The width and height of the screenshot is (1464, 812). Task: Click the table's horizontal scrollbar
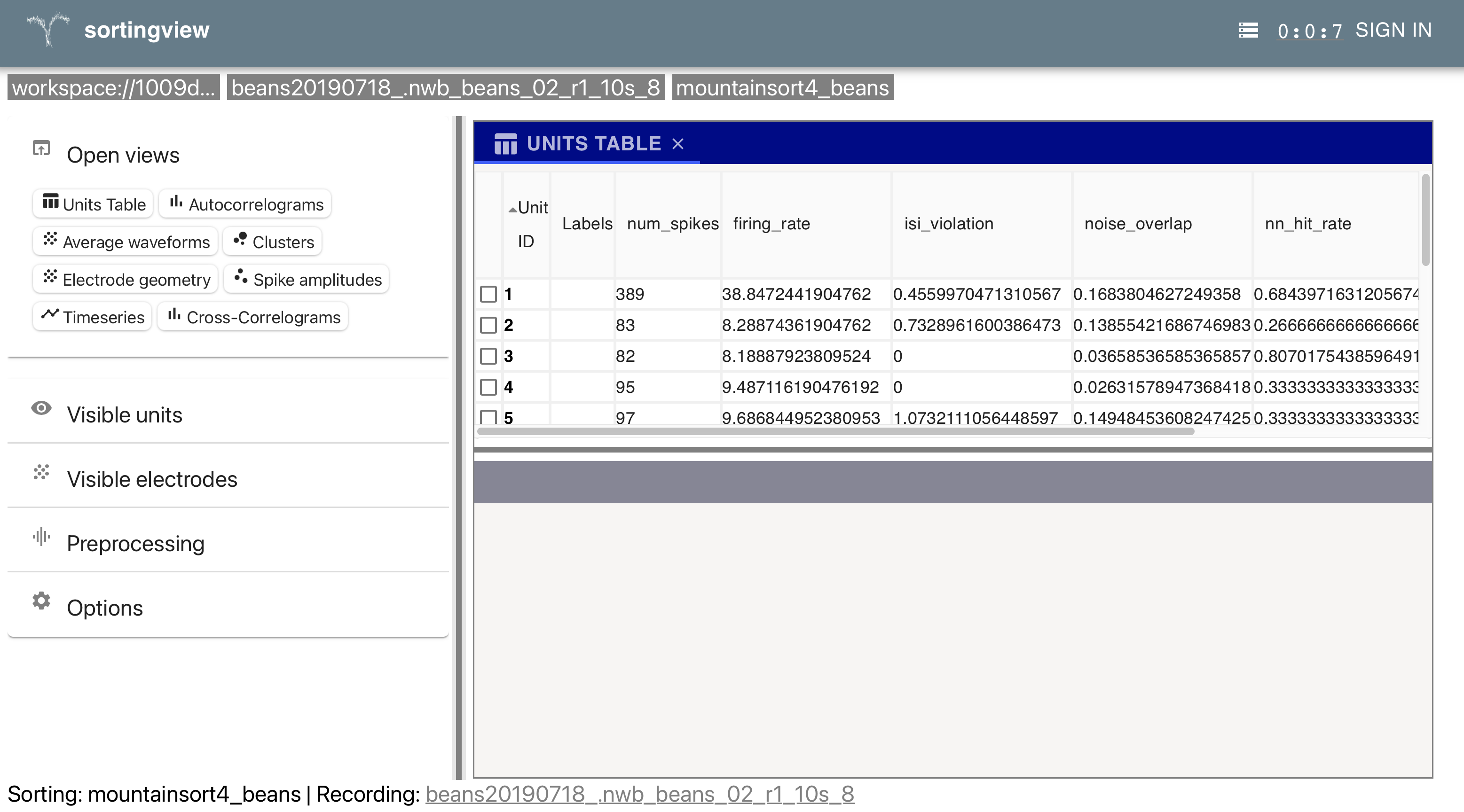click(x=835, y=431)
